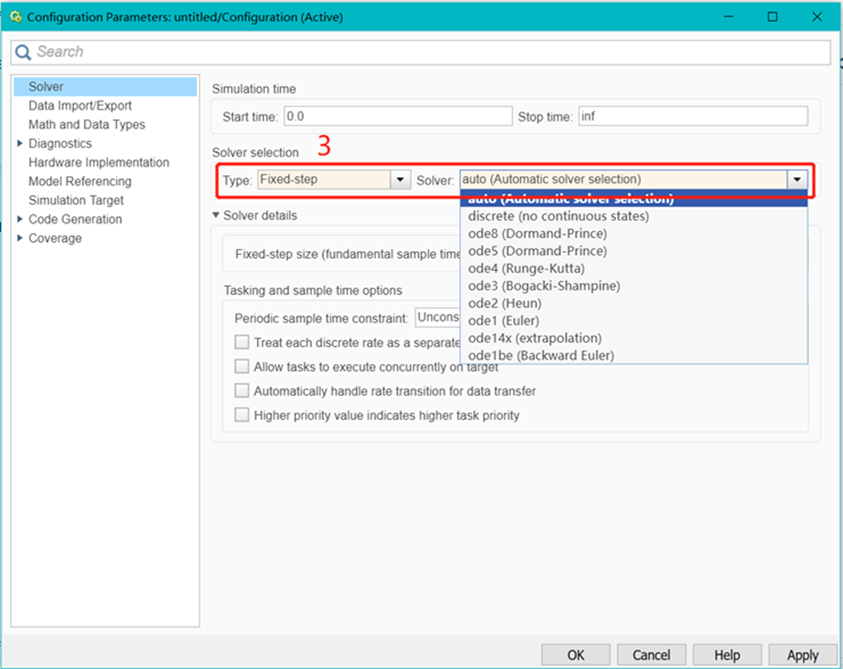
Task: Open the Data Import/Export pane
Action: click(x=80, y=105)
